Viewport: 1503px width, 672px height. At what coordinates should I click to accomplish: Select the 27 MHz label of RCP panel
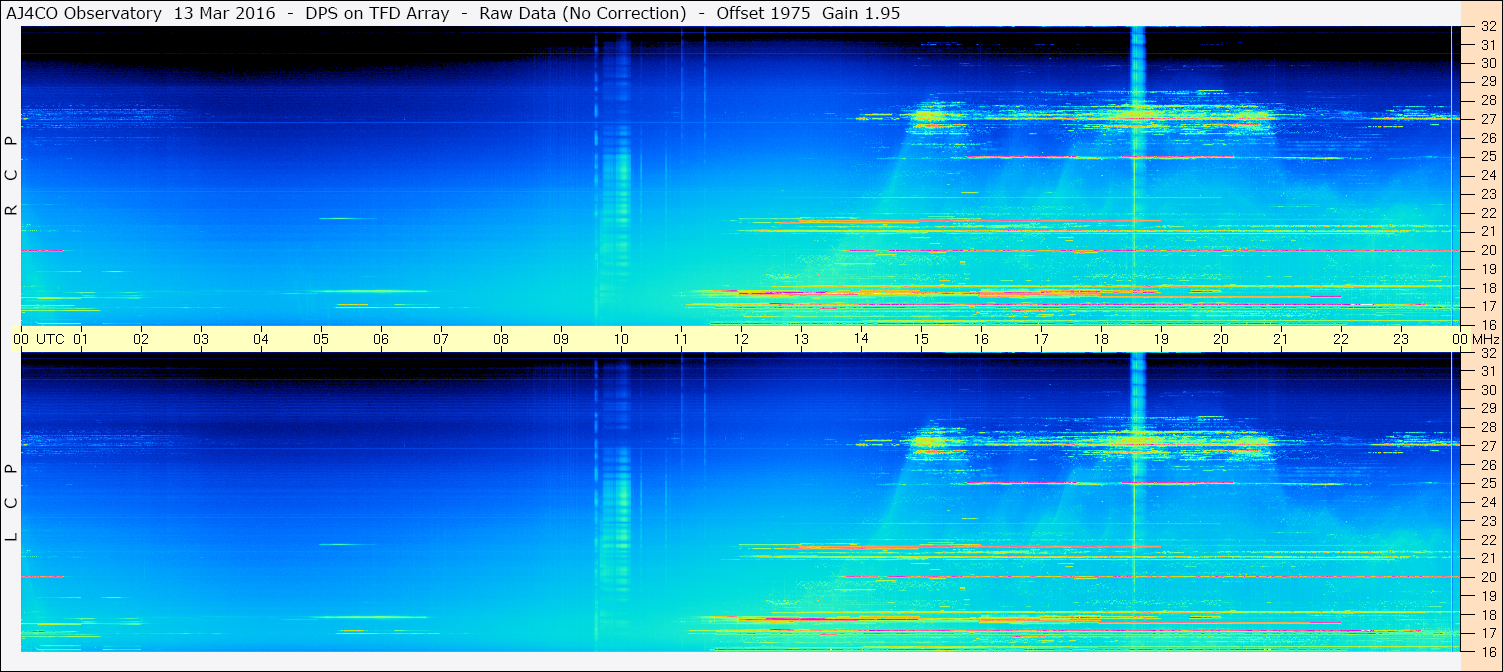[1488, 119]
